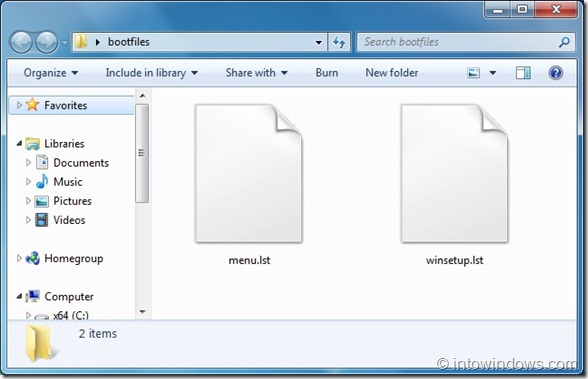Close the bootfiles window
588x379 pixels.
[556, 10]
